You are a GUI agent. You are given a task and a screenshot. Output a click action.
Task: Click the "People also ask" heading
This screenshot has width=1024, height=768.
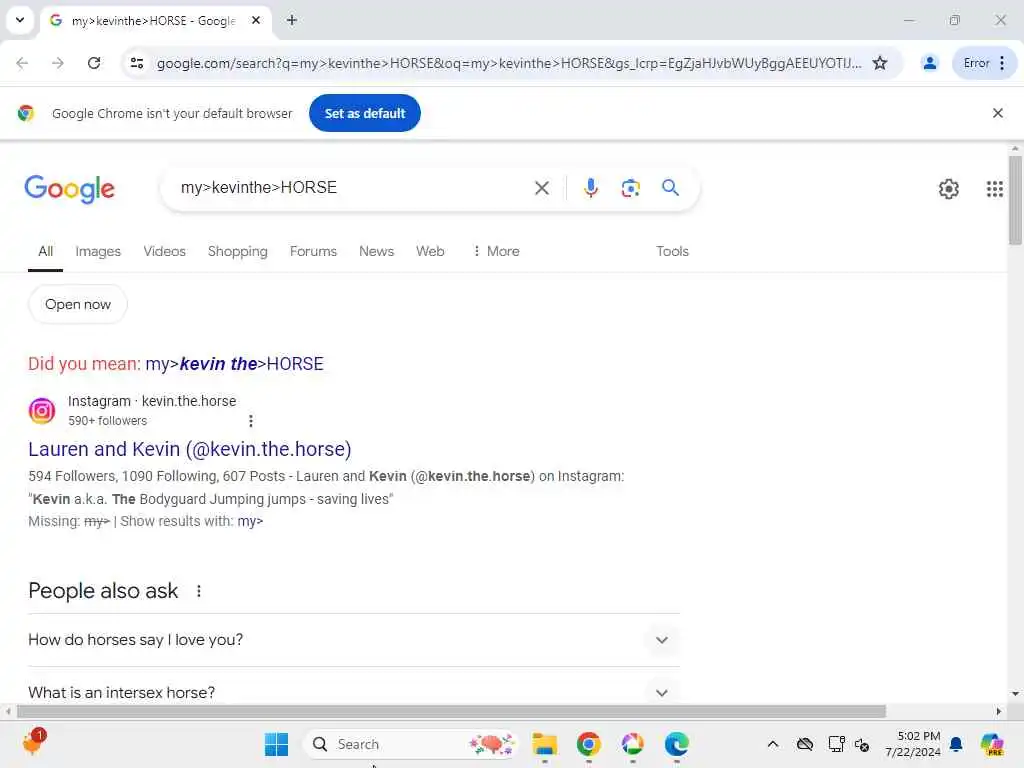click(x=103, y=591)
